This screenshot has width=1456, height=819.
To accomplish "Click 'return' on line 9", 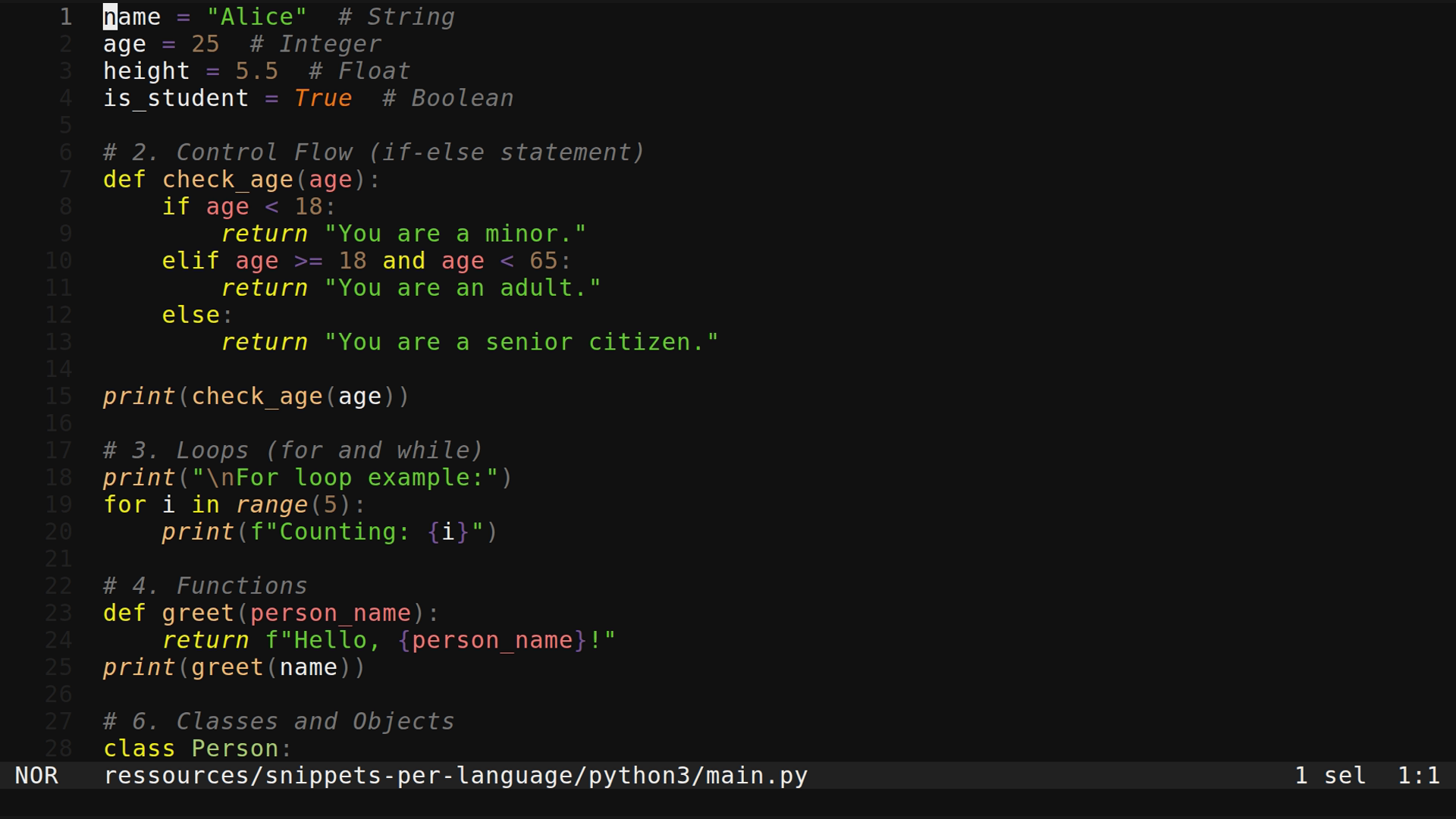I will [264, 234].
